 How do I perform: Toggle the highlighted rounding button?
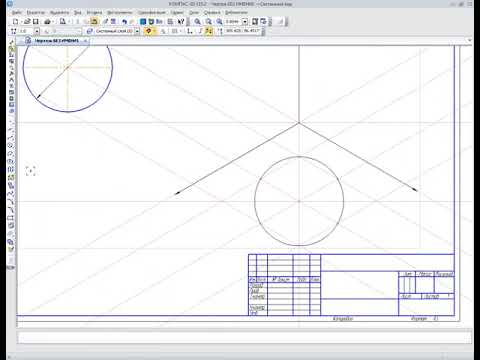click(x=209, y=31)
